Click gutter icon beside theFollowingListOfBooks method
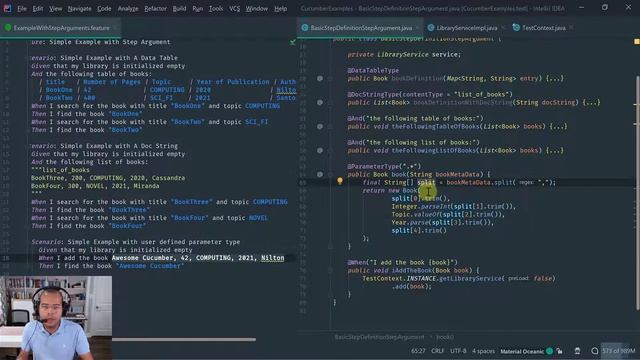Viewport: 640px width, 360px height. [320, 151]
